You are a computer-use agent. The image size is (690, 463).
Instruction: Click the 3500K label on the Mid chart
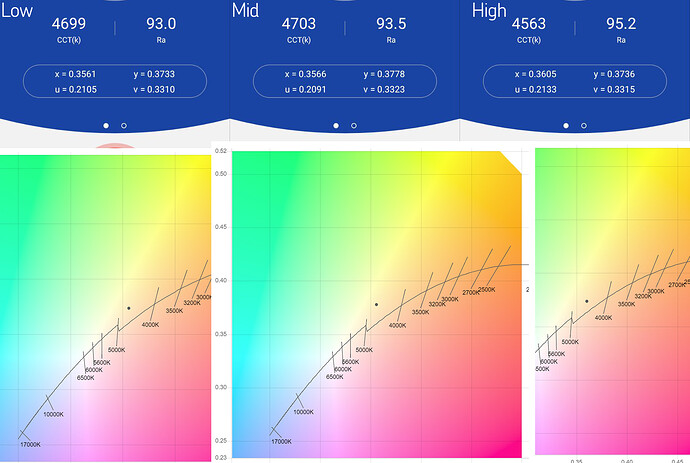tap(420, 312)
